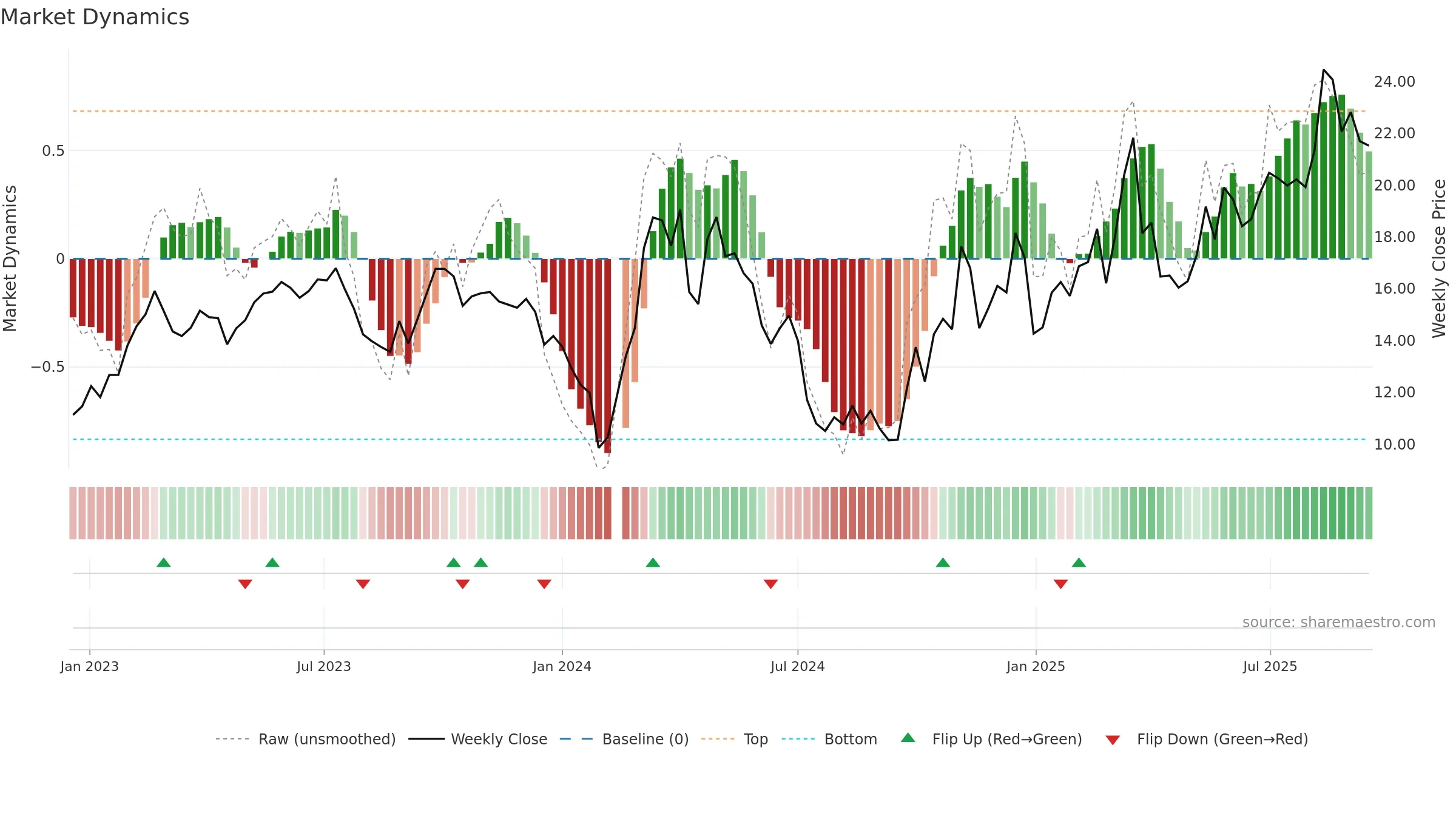Click the Jul 2024 axis label
Image resolution: width=1456 pixels, height=819 pixels.
(x=798, y=666)
